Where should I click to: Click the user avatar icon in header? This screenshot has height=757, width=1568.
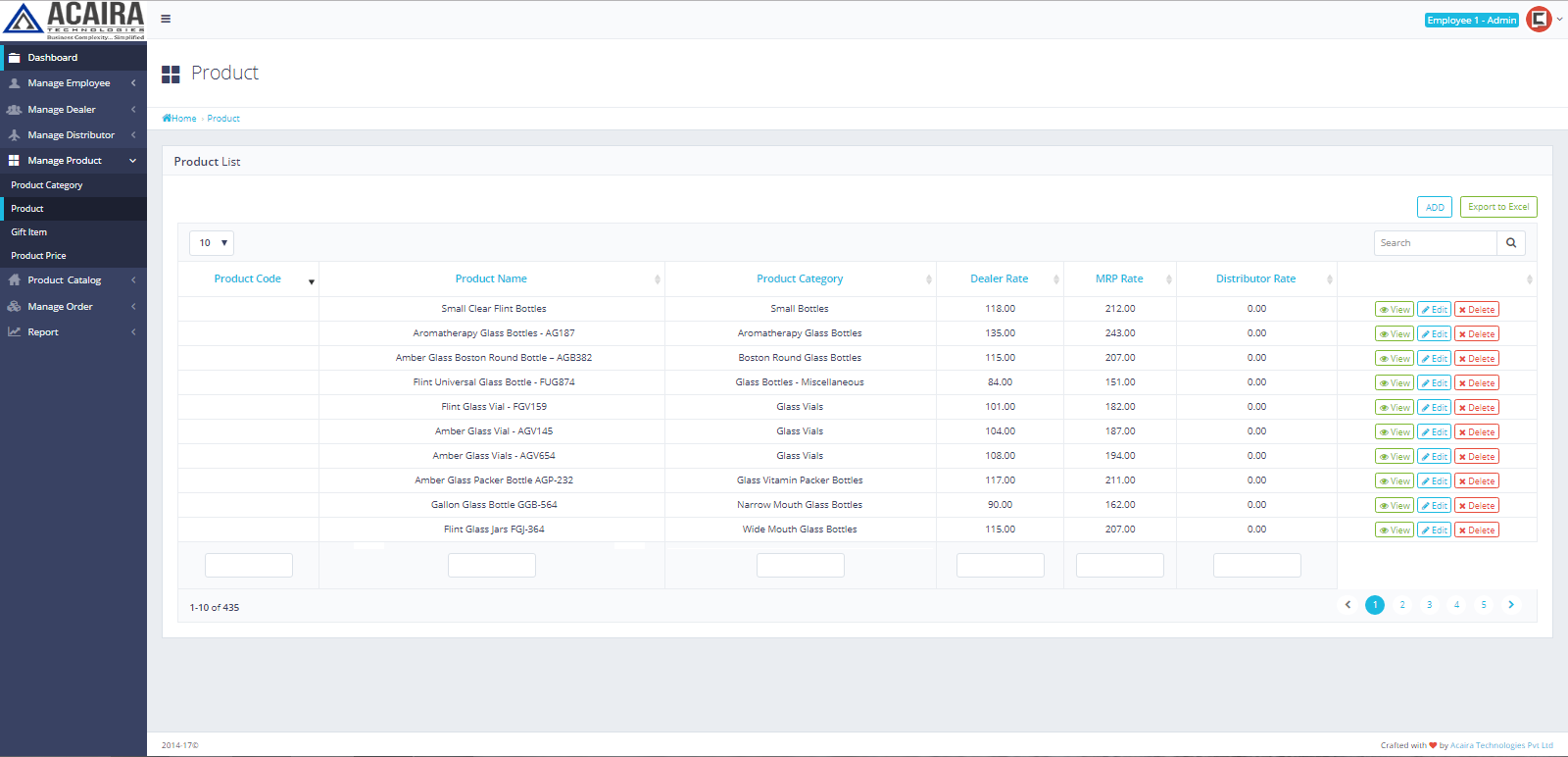point(1539,20)
